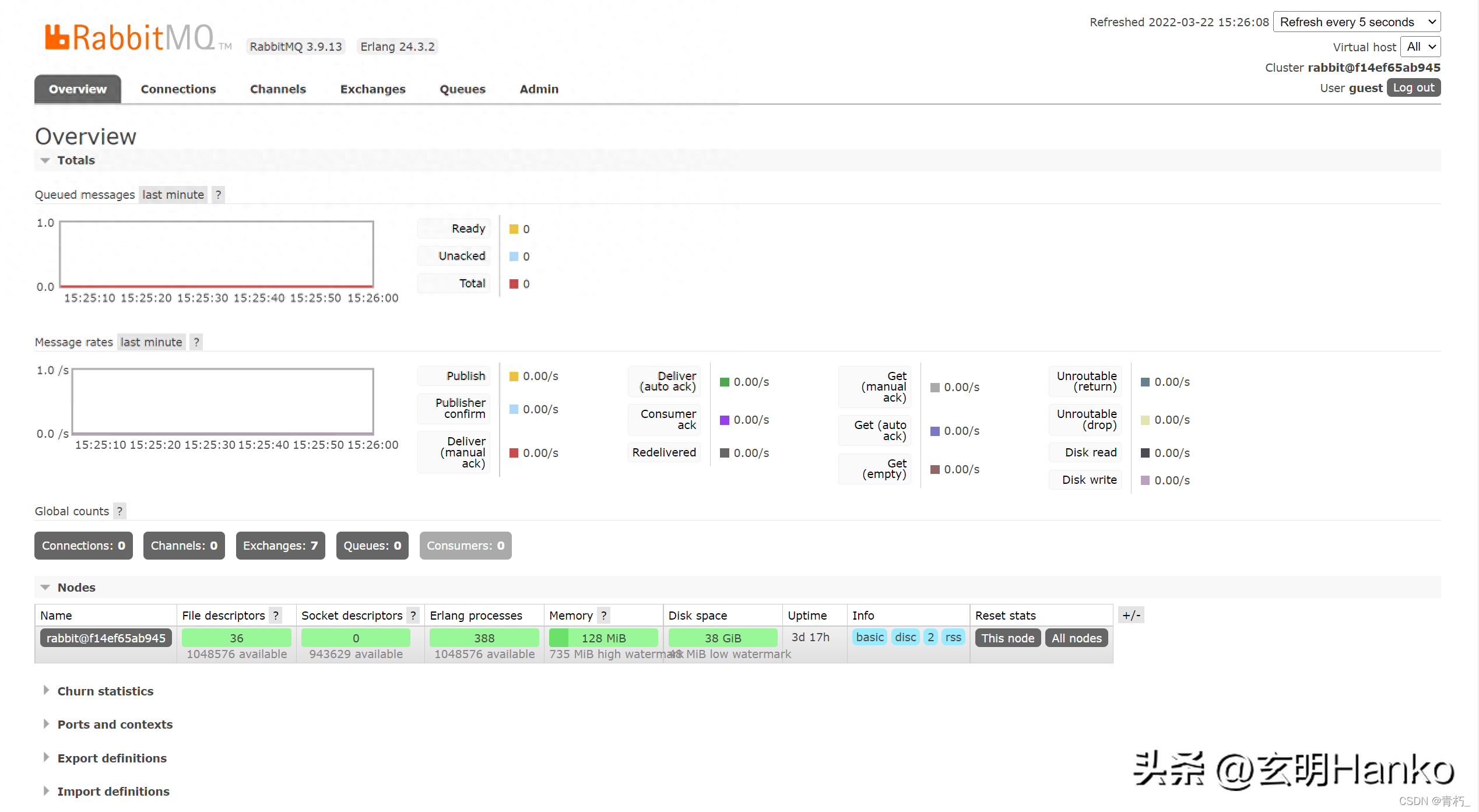Click the Total red color swatch
Screen dimensions: 1479x812
click(514, 284)
